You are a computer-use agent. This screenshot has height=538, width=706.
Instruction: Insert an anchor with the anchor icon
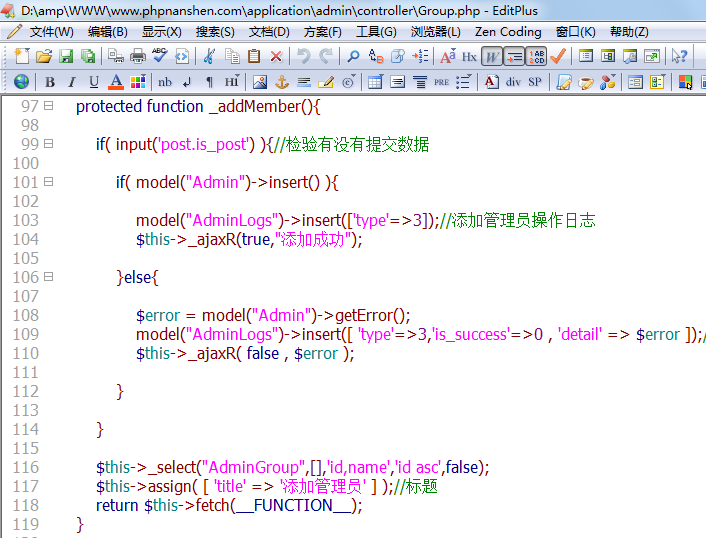[282, 82]
